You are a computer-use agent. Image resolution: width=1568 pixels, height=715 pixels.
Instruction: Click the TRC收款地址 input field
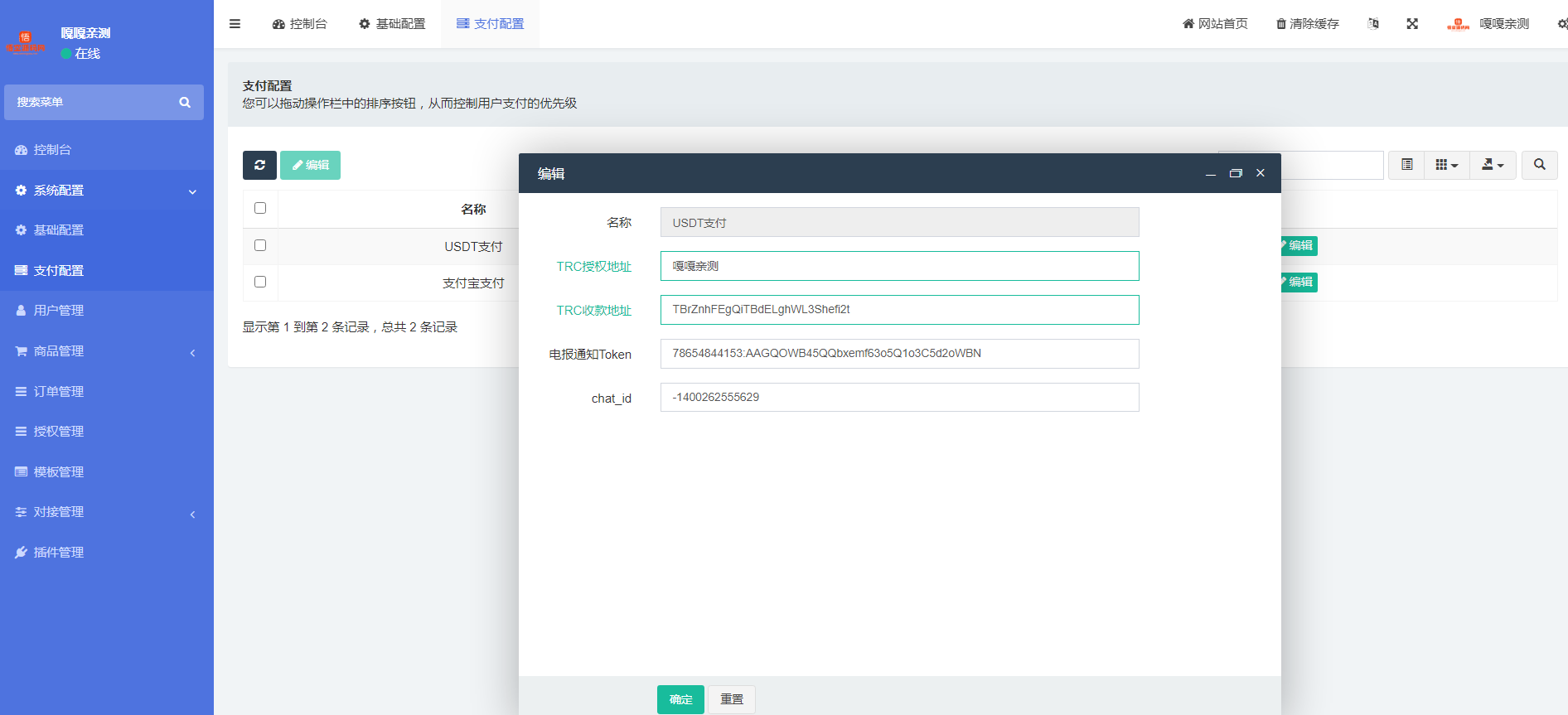click(x=899, y=310)
